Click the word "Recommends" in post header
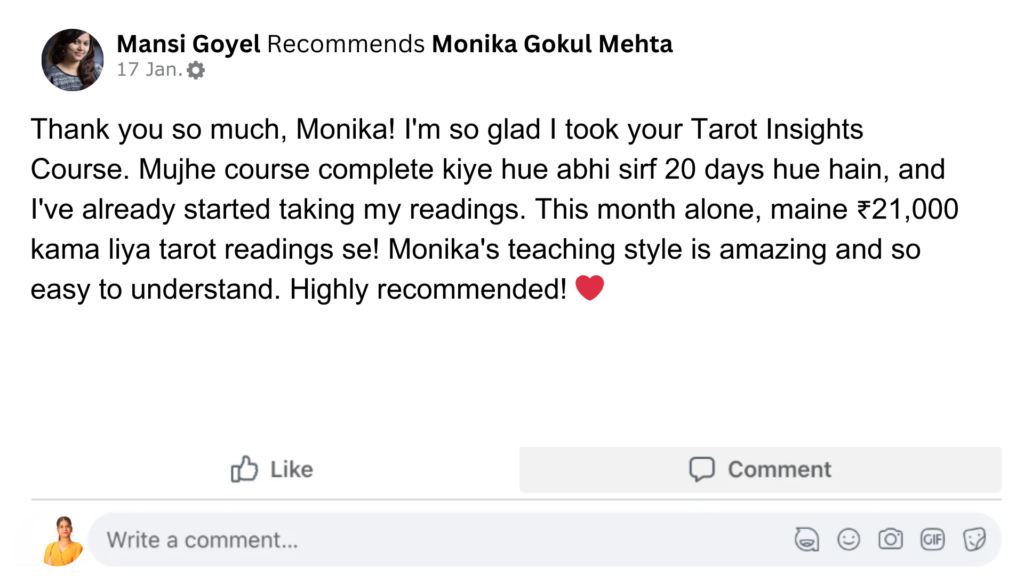1024x576 pixels. [346, 44]
